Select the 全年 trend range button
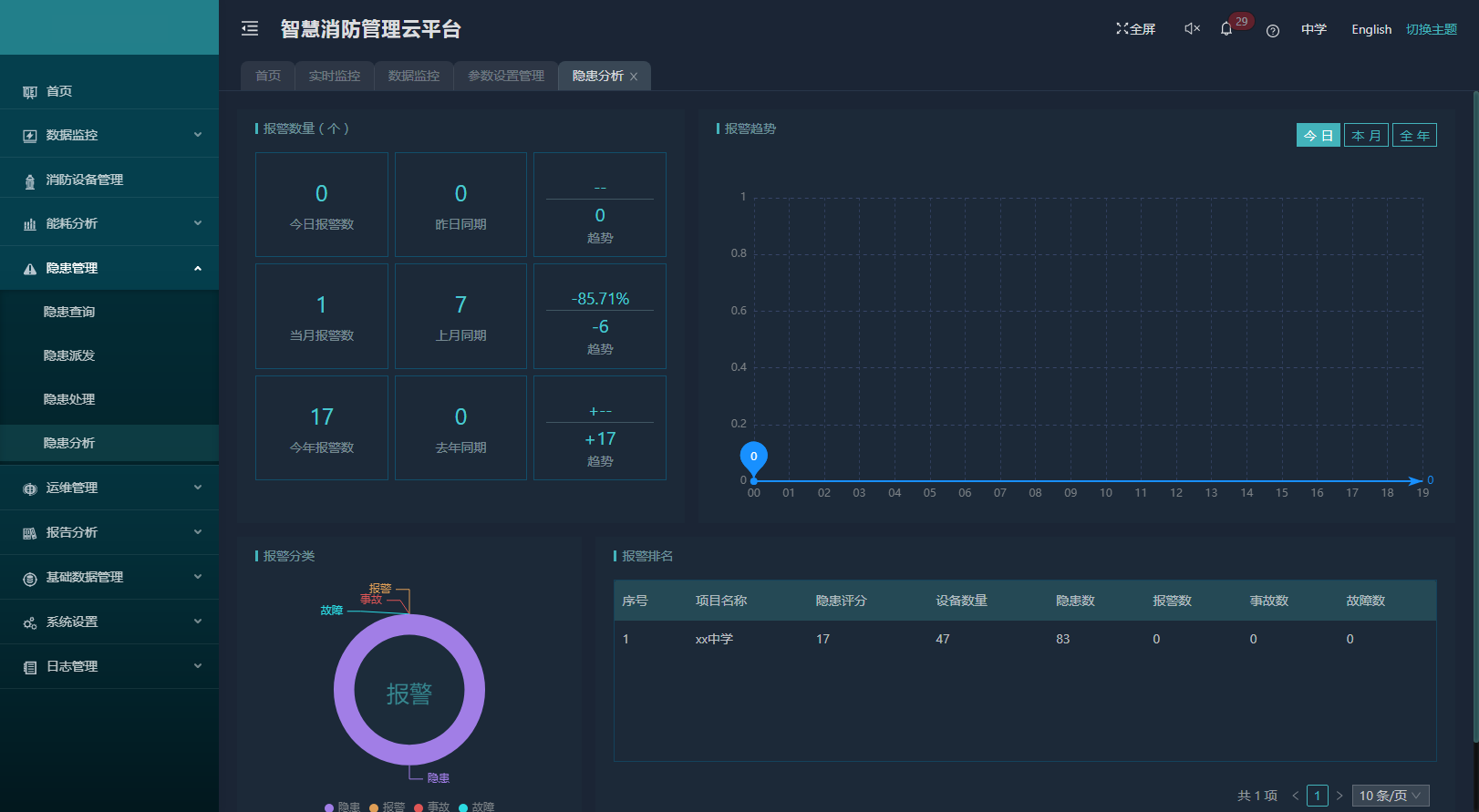This screenshot has height=812, width=1479. point(1414,135)
